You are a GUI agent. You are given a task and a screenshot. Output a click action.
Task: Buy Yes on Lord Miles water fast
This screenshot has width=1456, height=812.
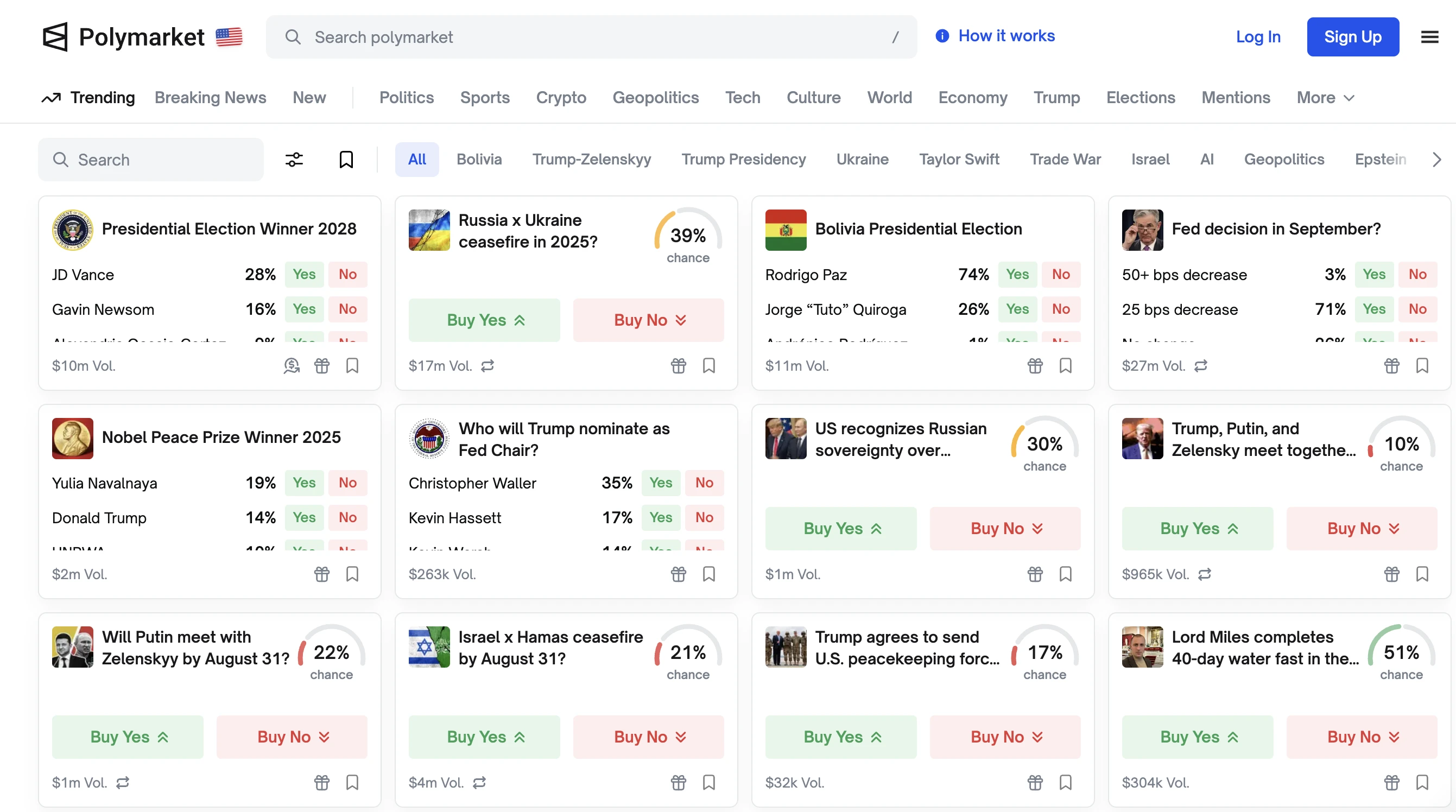point(1198,737)
